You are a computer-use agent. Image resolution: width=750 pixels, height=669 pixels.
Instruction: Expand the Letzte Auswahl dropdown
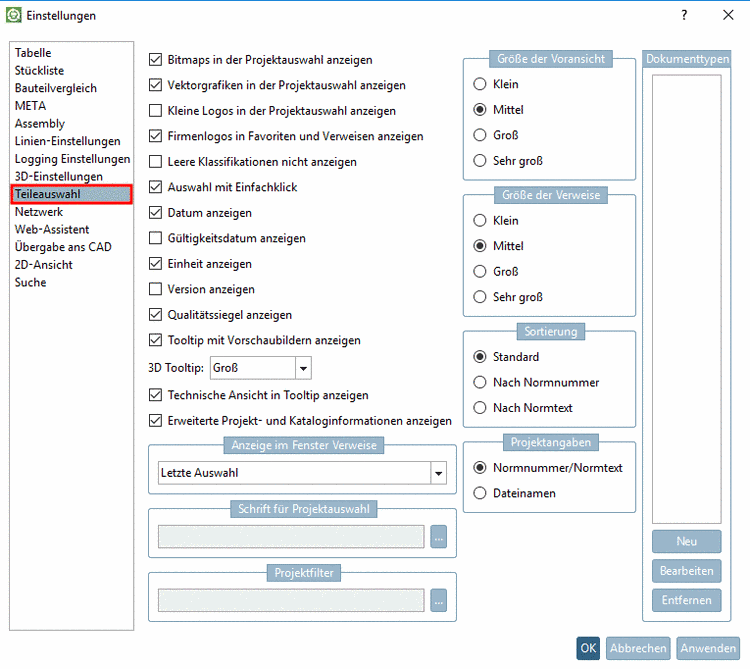point(438,473)
